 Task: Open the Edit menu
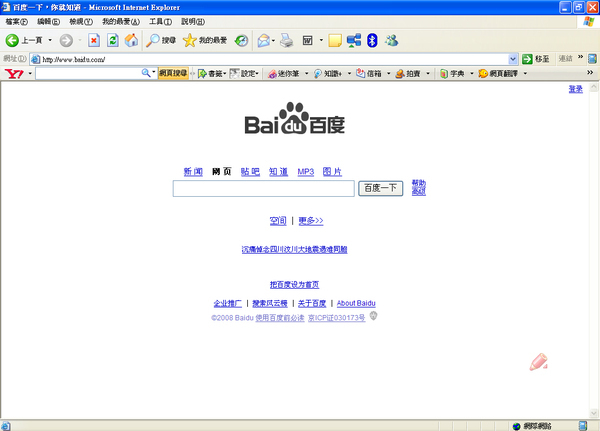click(x=48, y=22)
